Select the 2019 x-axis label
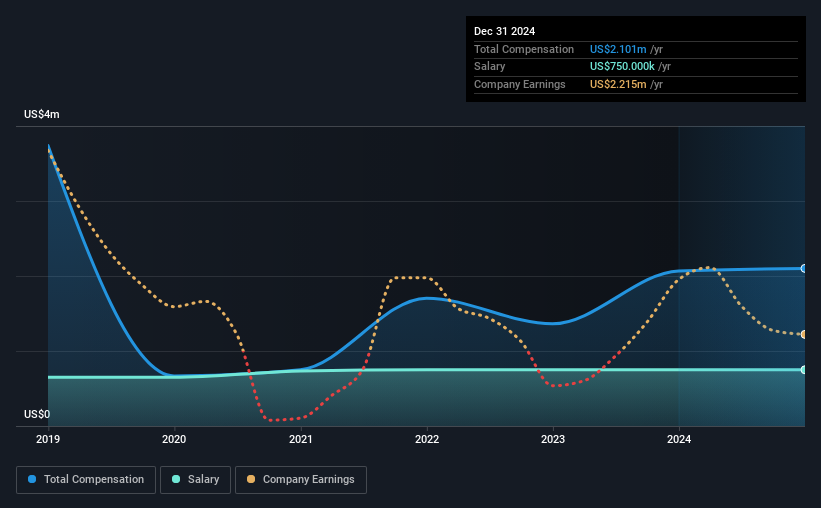This screenshot has width=821, height=508. click(48, 439)
